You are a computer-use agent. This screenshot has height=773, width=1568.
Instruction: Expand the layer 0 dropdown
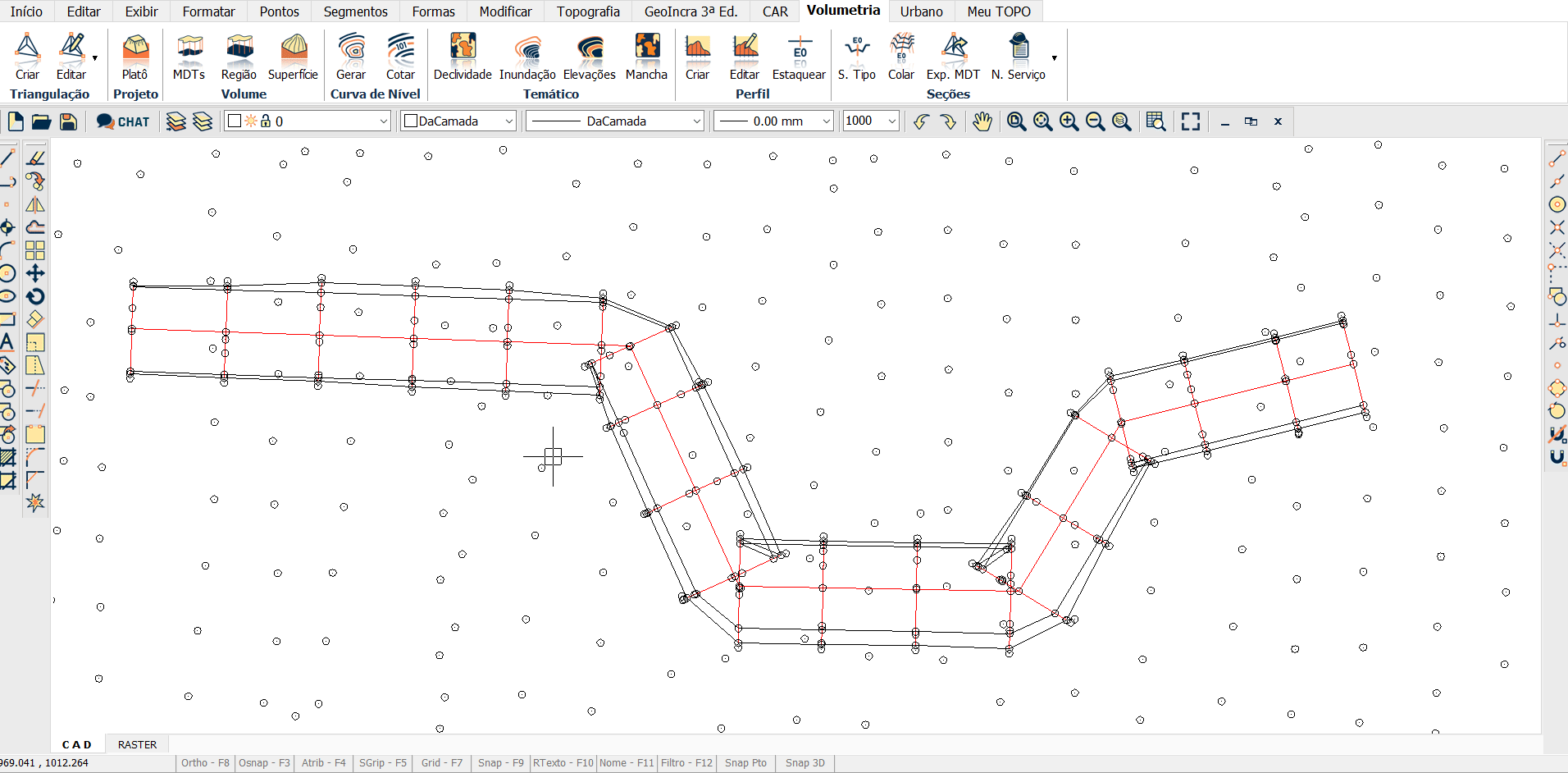[x=383, y=121]
